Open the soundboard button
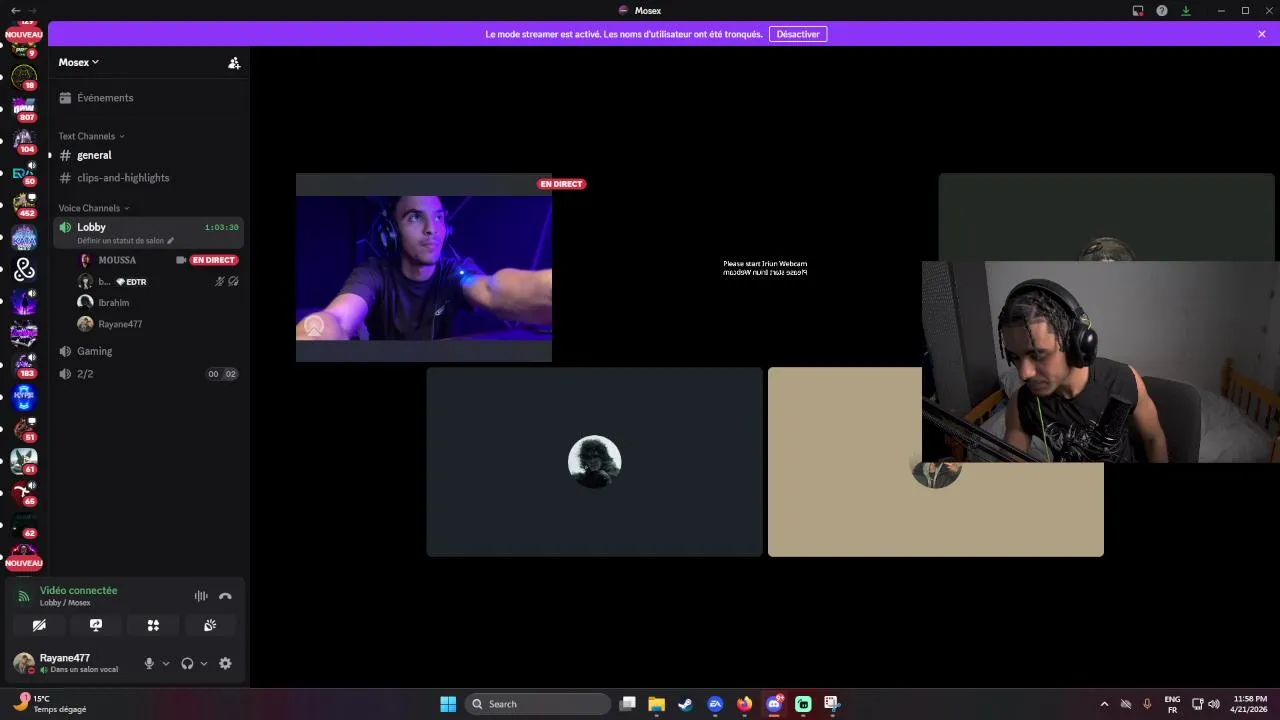The width and height of the screenshot is (1280, 720). pos(210,625)
